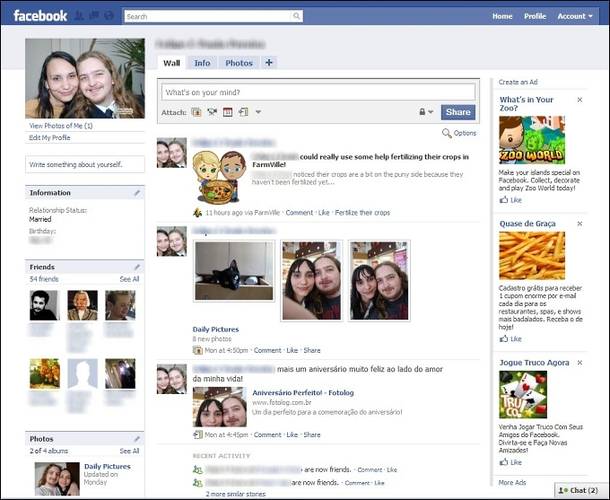Attach an event calendar icon

(x=228, y=112)
